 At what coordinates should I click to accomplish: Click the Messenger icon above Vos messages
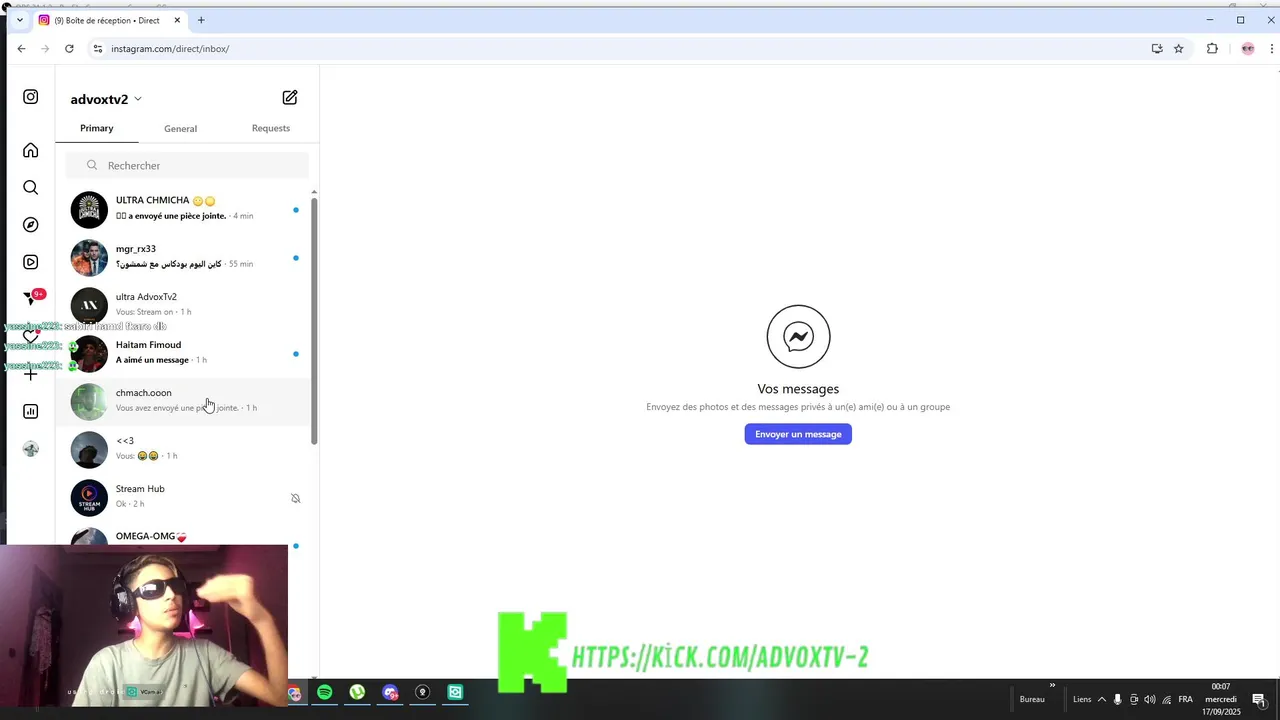[x=798, y=337]
